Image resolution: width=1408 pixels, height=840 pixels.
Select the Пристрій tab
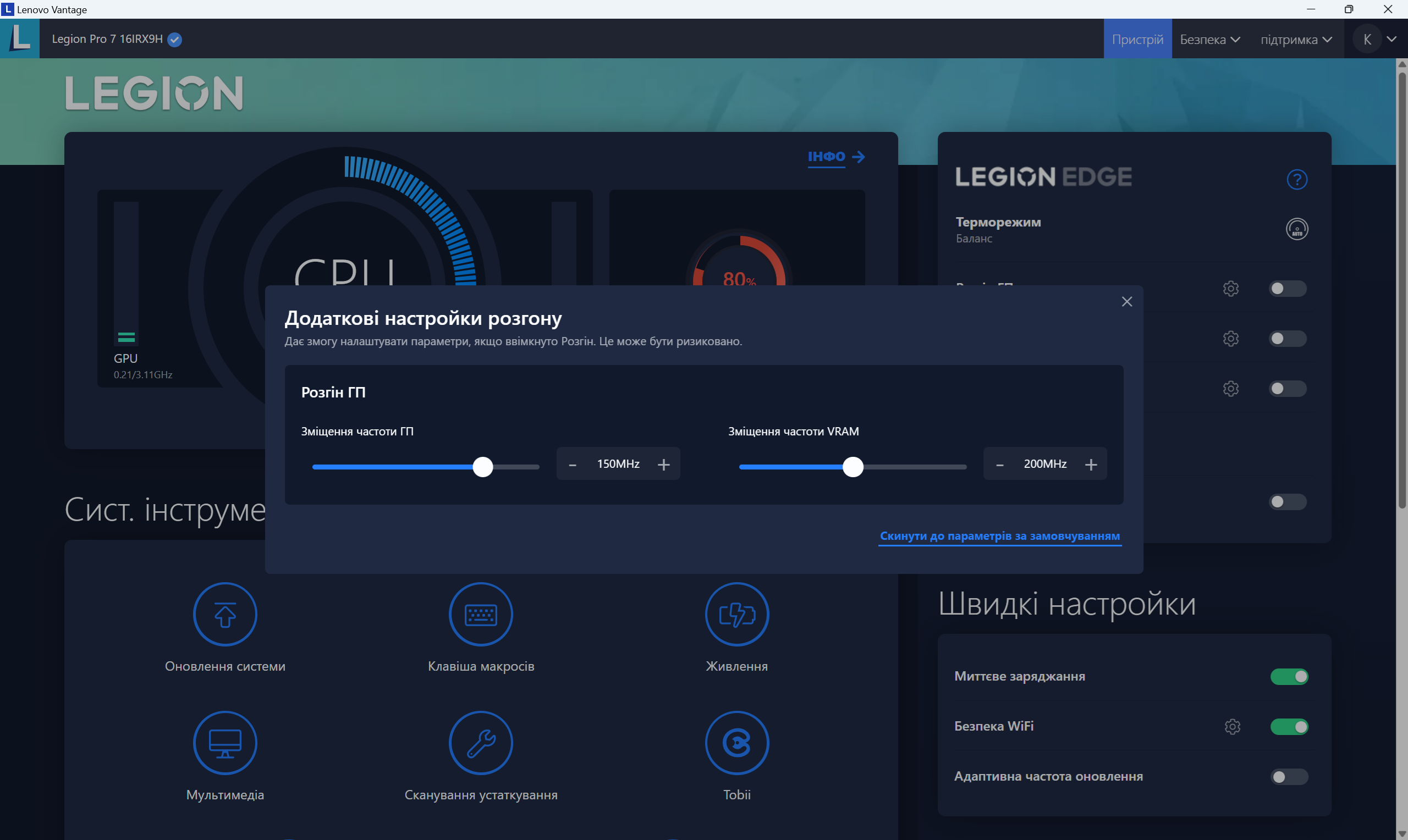[1137, 39]
